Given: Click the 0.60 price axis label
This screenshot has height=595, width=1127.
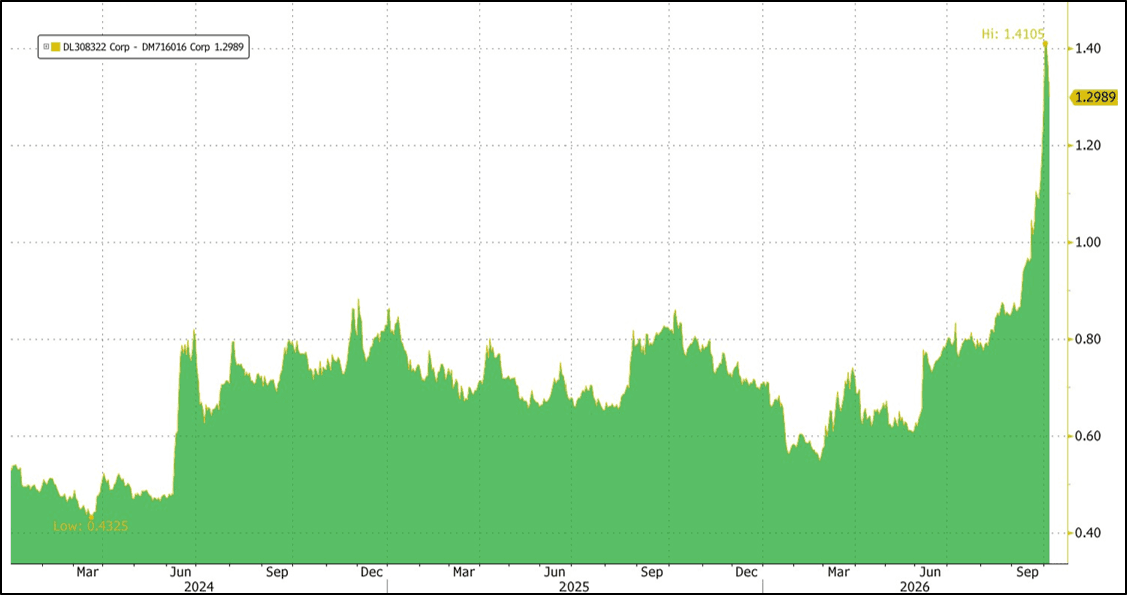Looking at the screenshot, I should coord(1090,436).
